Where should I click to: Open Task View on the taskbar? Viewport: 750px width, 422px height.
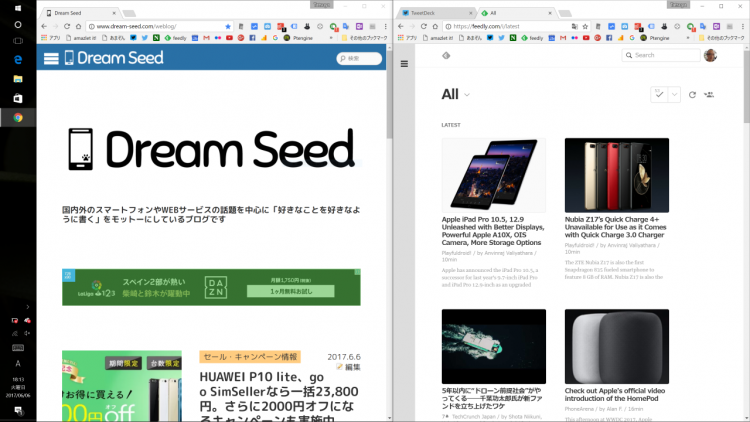pos(18,41)
